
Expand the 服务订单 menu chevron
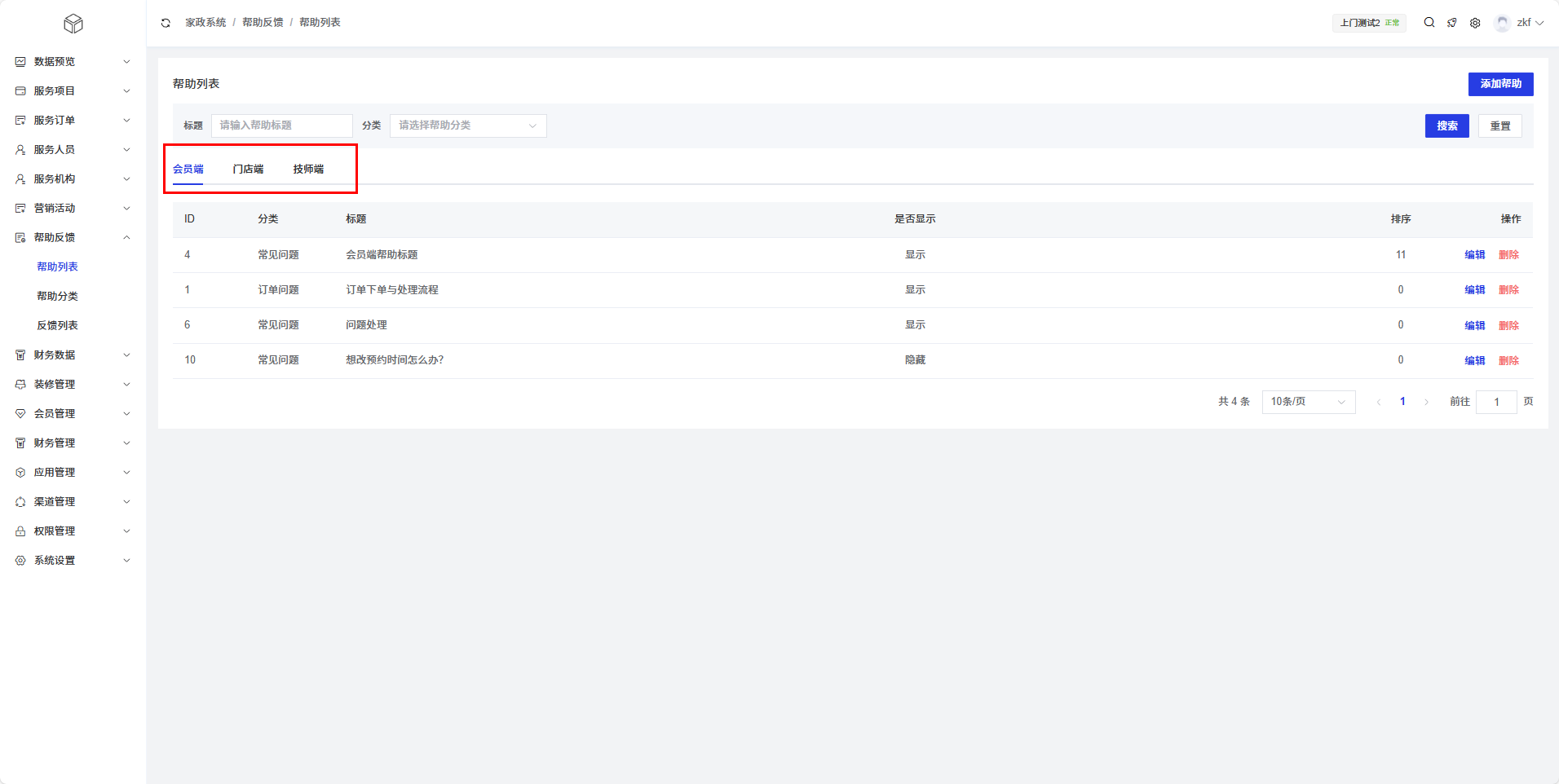126,121
